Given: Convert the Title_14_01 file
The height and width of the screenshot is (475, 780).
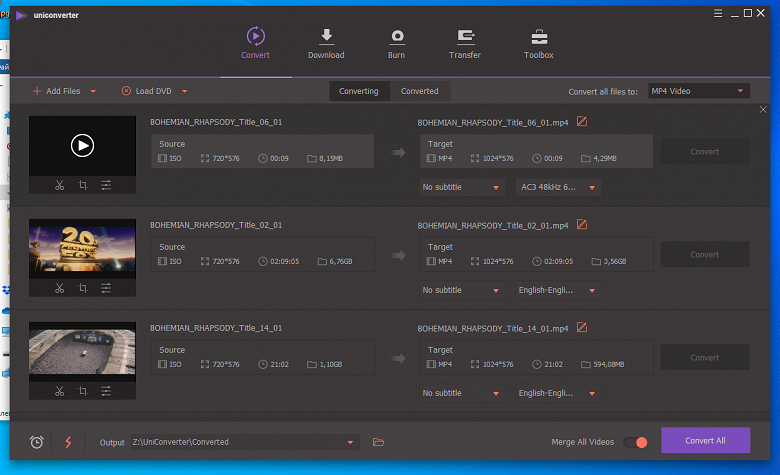Looking at the screenshot, I should click(x=705, y=358).
